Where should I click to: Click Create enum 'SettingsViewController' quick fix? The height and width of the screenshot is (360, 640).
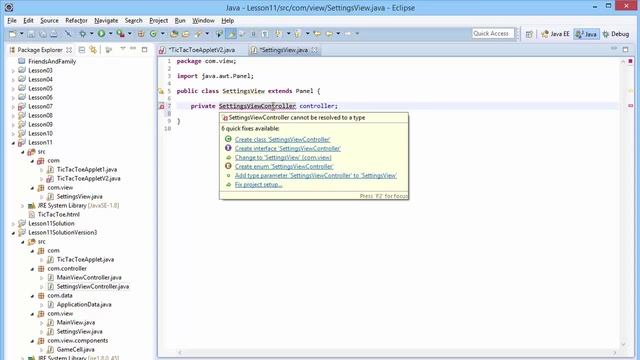point(284,167)
